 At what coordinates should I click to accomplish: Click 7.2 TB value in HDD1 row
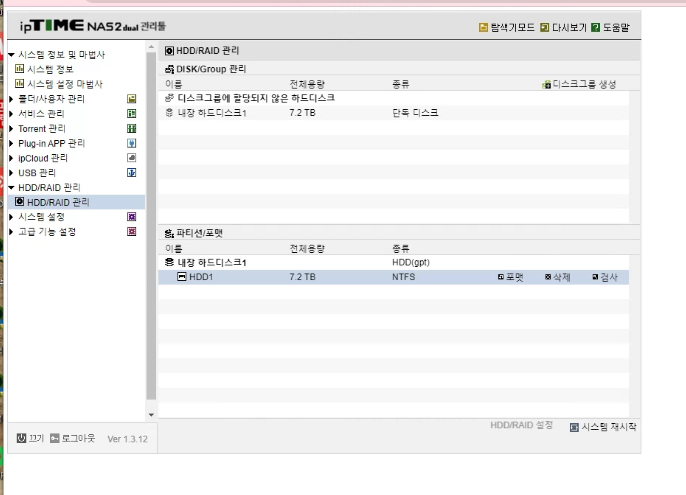302,277
